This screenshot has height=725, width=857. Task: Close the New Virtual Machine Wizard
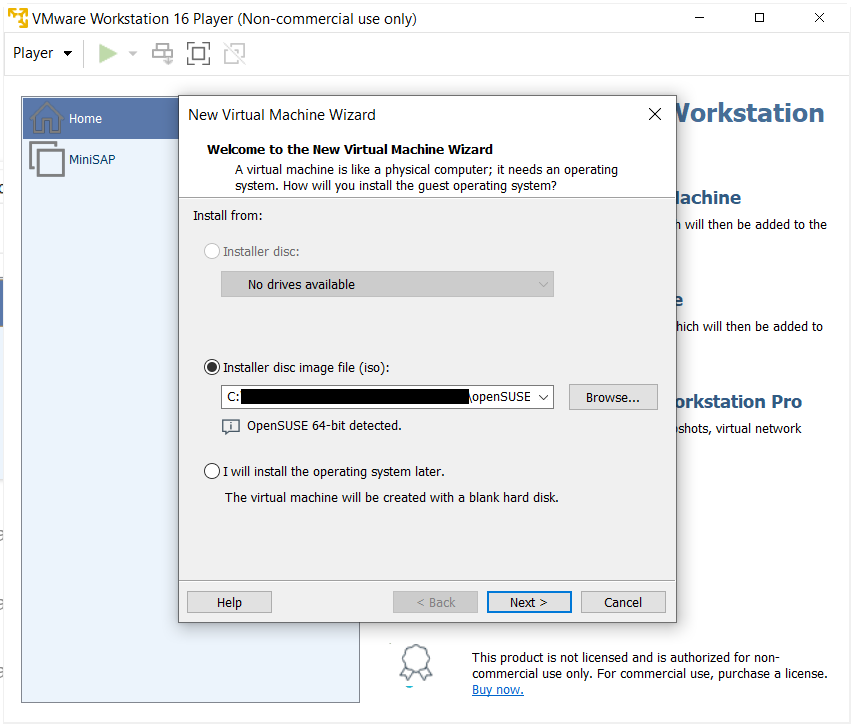tap(655, 114)
